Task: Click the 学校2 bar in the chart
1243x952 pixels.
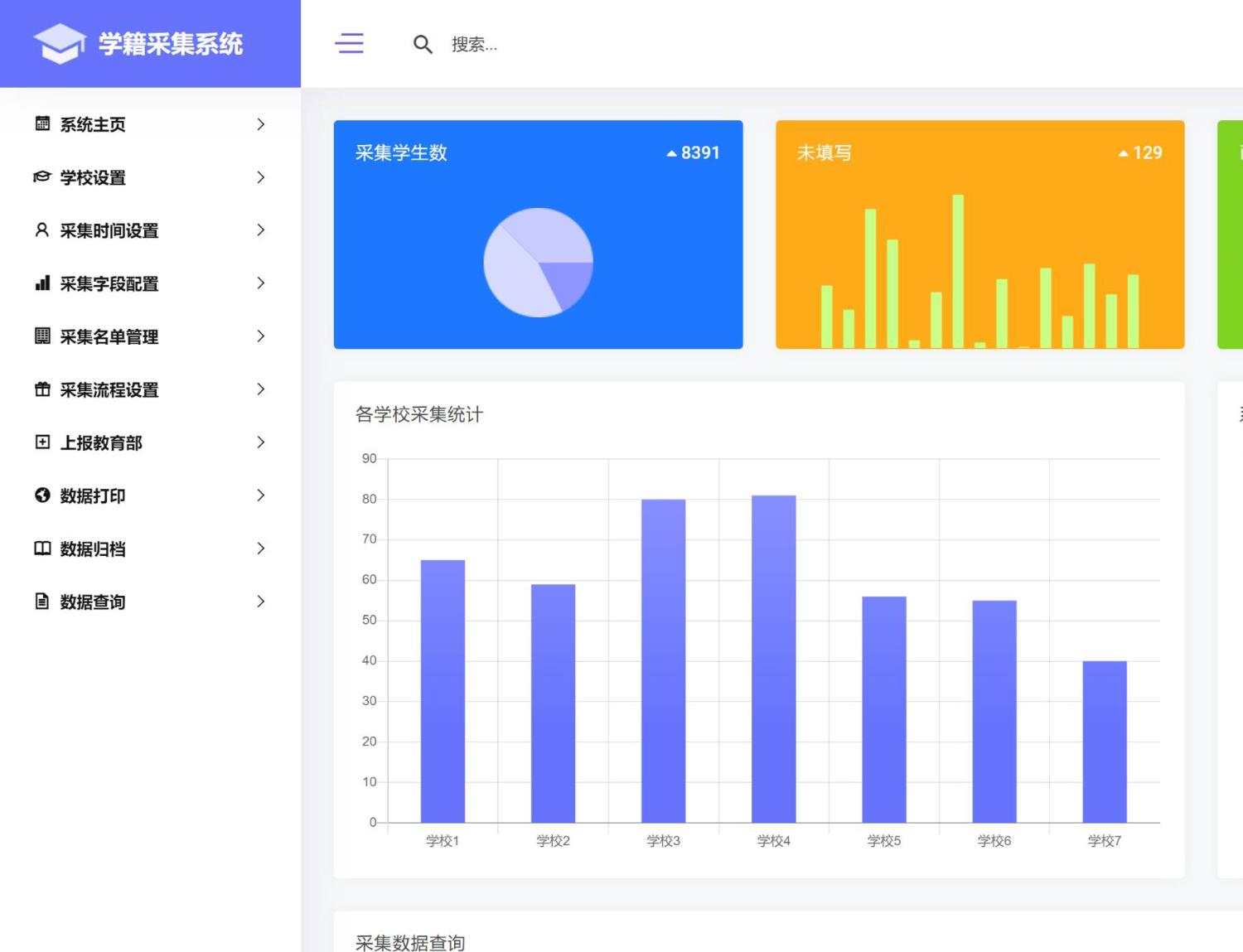Action: point(553,703)
